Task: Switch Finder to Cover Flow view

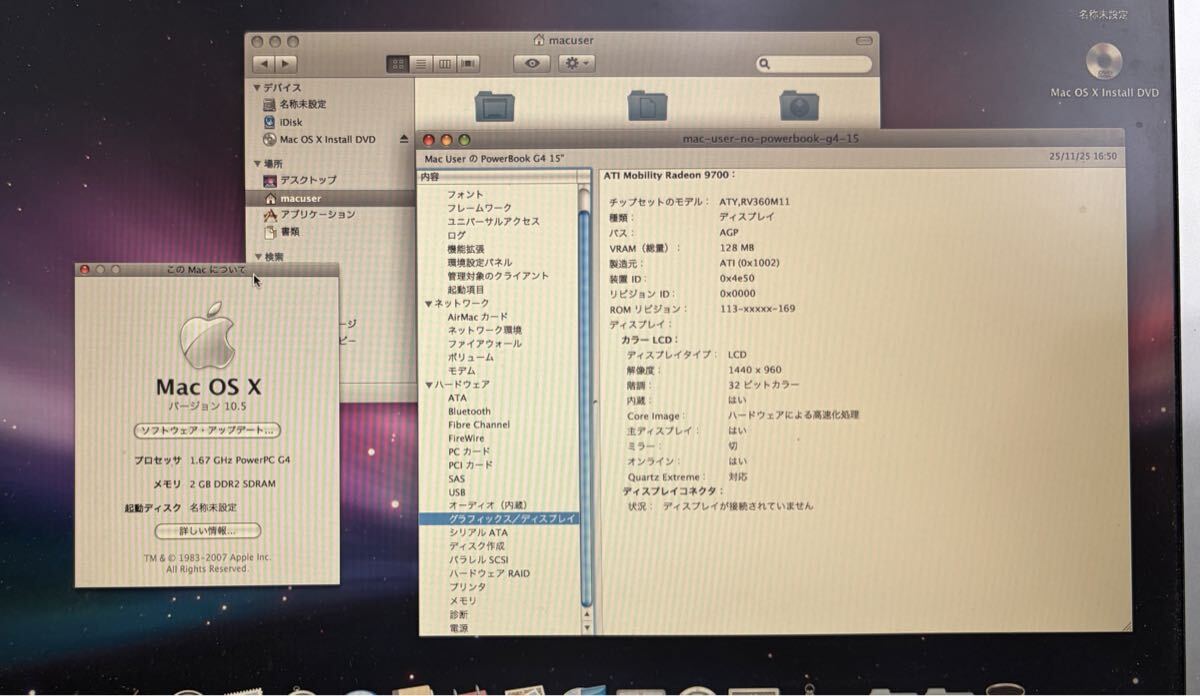Action: (466, 63)
